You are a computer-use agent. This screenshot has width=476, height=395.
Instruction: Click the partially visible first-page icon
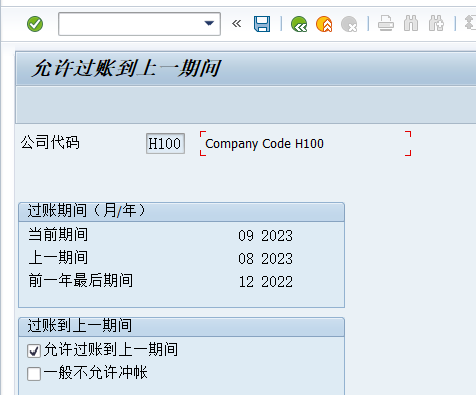[x=470, y=23]
